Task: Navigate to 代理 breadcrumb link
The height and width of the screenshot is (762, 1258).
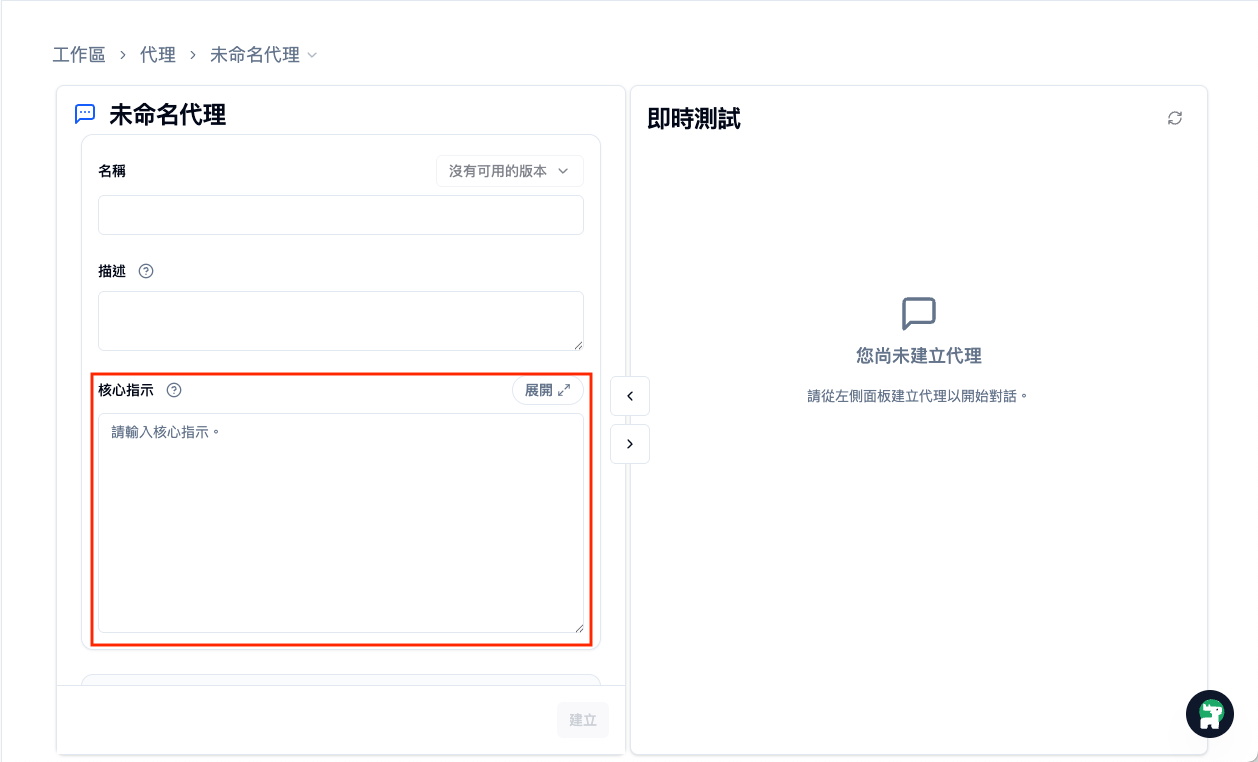Action: coord(158,55)
